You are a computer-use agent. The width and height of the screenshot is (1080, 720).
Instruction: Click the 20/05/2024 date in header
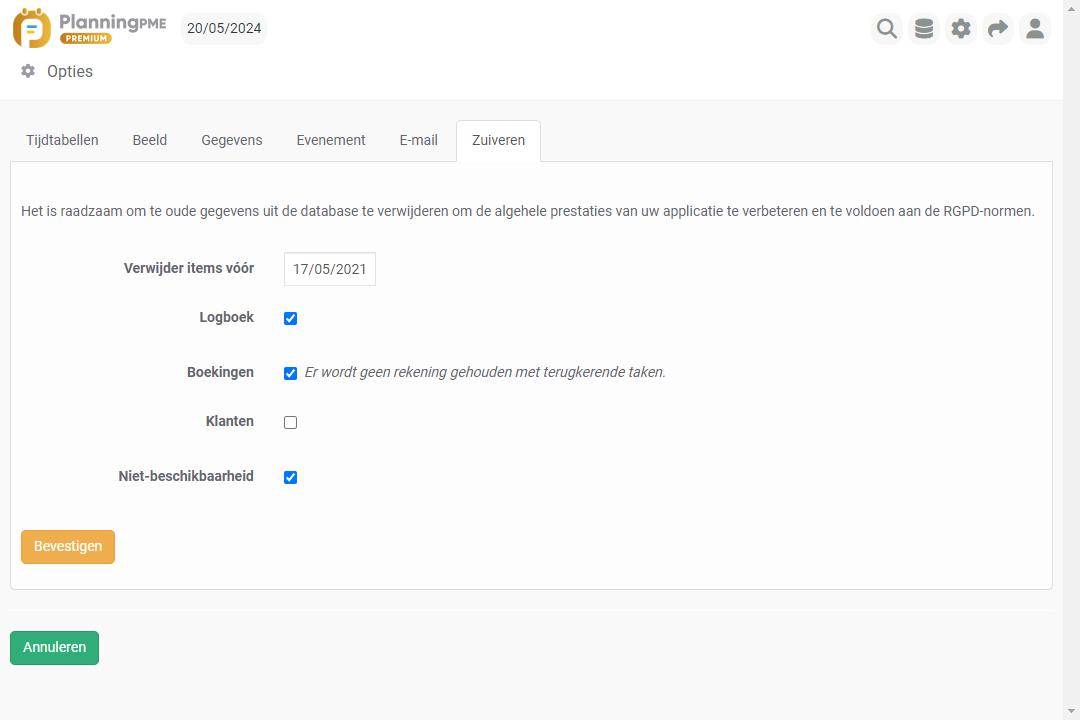(x=224, y=28)
